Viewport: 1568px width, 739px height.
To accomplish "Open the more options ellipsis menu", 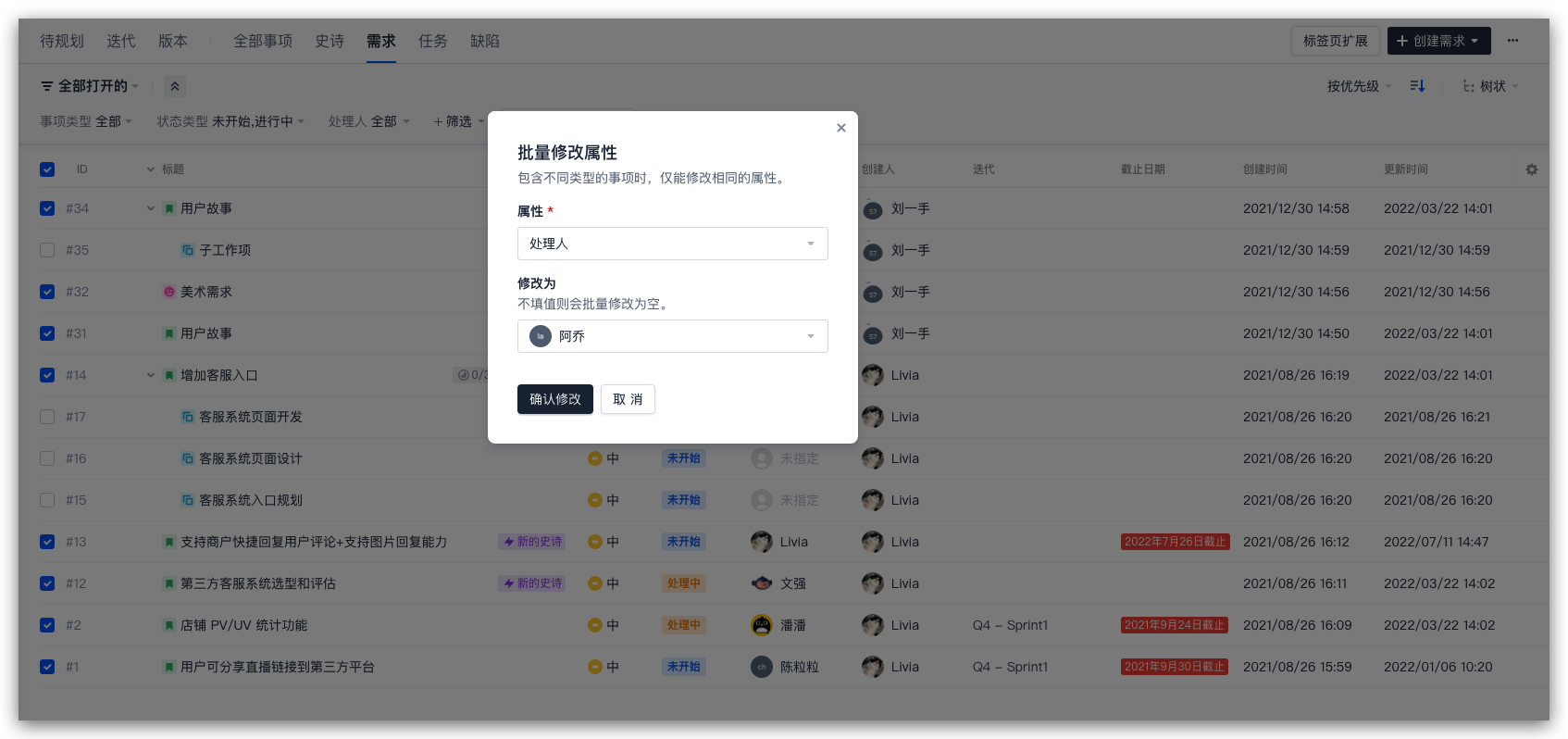I will tap(1512, 41).
